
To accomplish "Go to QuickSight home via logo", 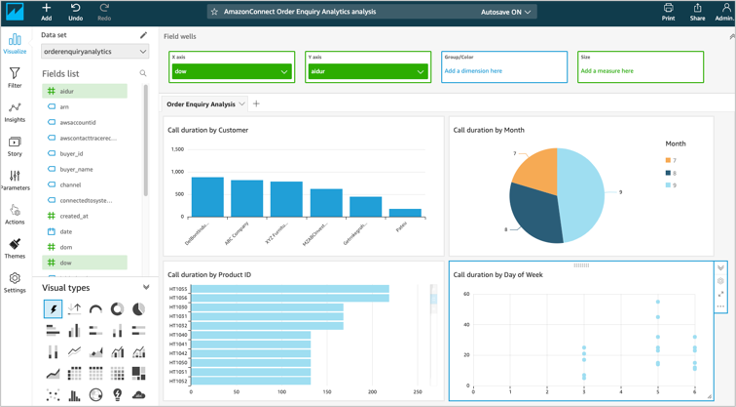I will click(x=15, y=12).
